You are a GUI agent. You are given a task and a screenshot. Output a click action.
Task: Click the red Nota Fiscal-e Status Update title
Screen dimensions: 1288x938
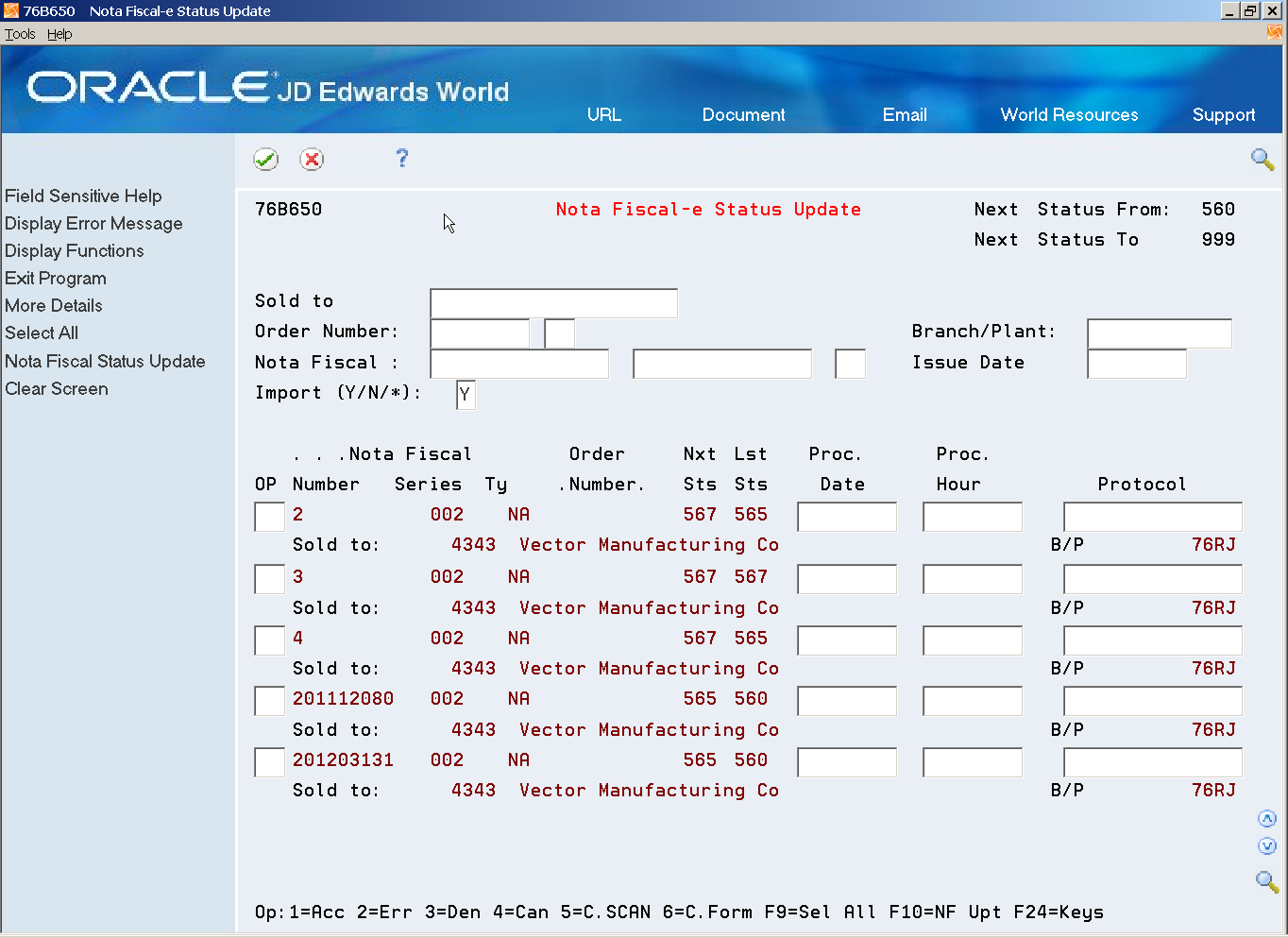pos(708,210)
